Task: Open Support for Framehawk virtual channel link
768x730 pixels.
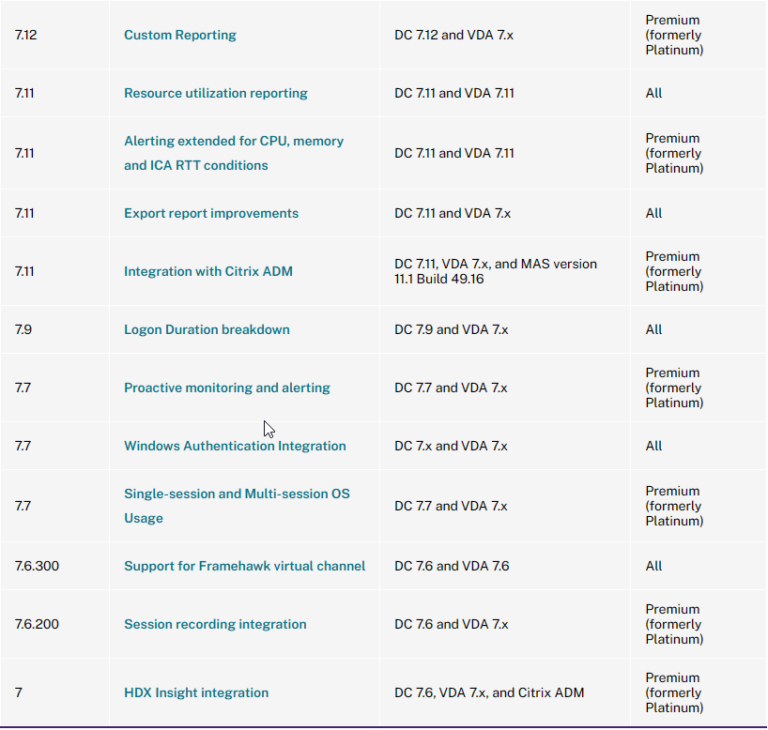Action: (x=244, y=566)
